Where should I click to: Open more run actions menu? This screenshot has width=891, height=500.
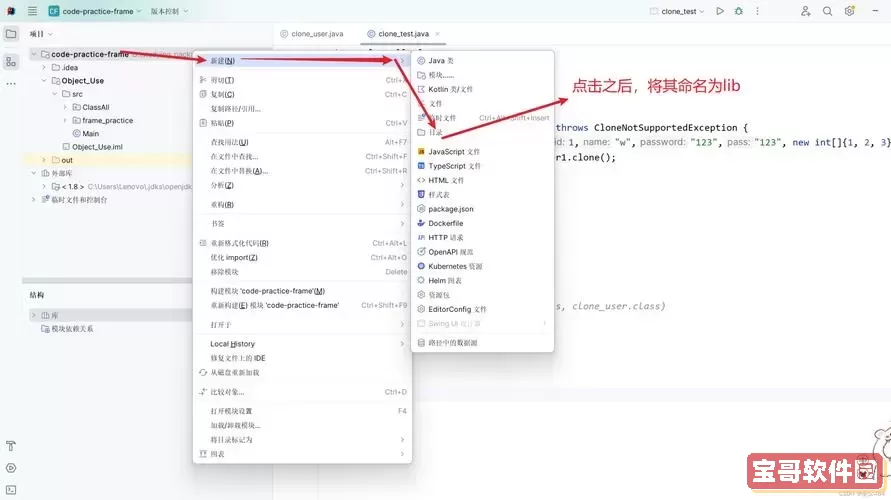coord(757,11)
